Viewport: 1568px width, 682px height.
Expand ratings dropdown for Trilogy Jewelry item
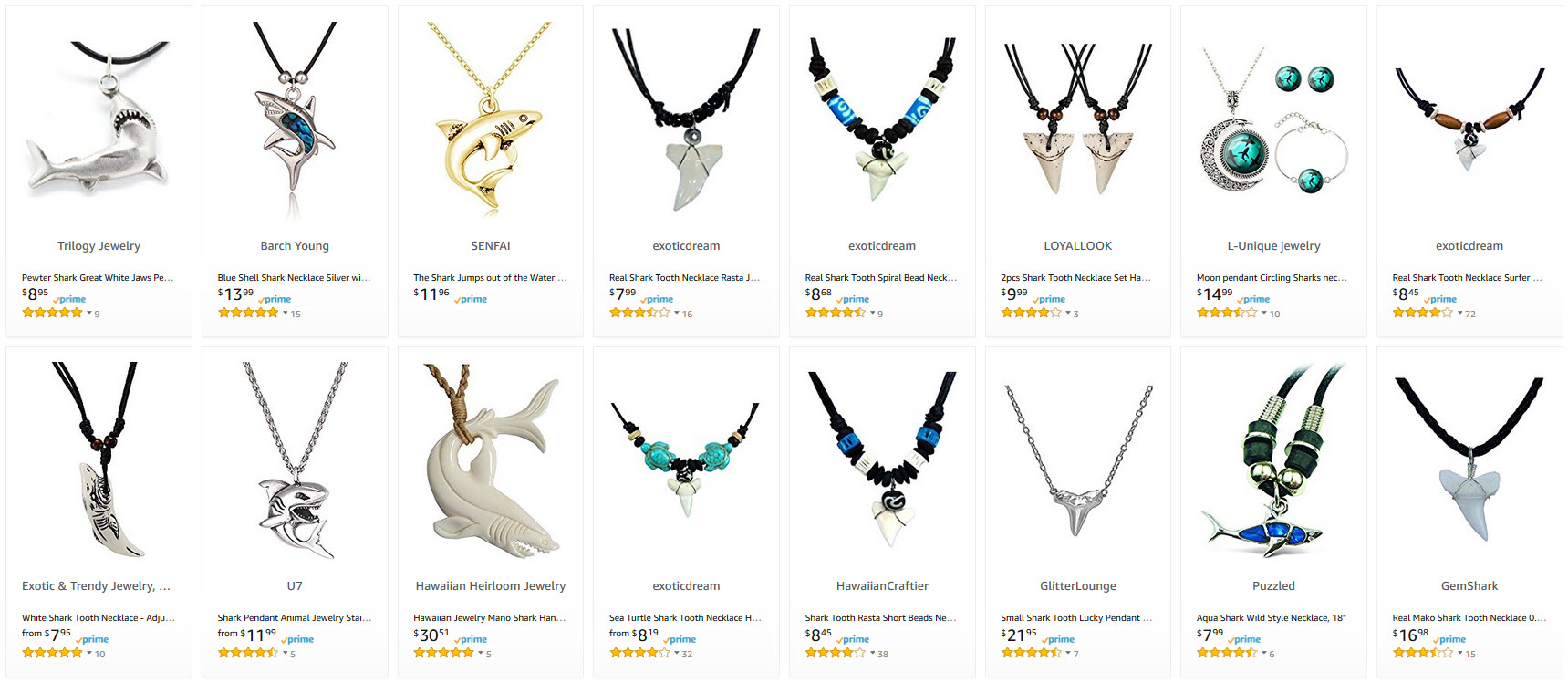pyautogui.click(x=89, y=314)
